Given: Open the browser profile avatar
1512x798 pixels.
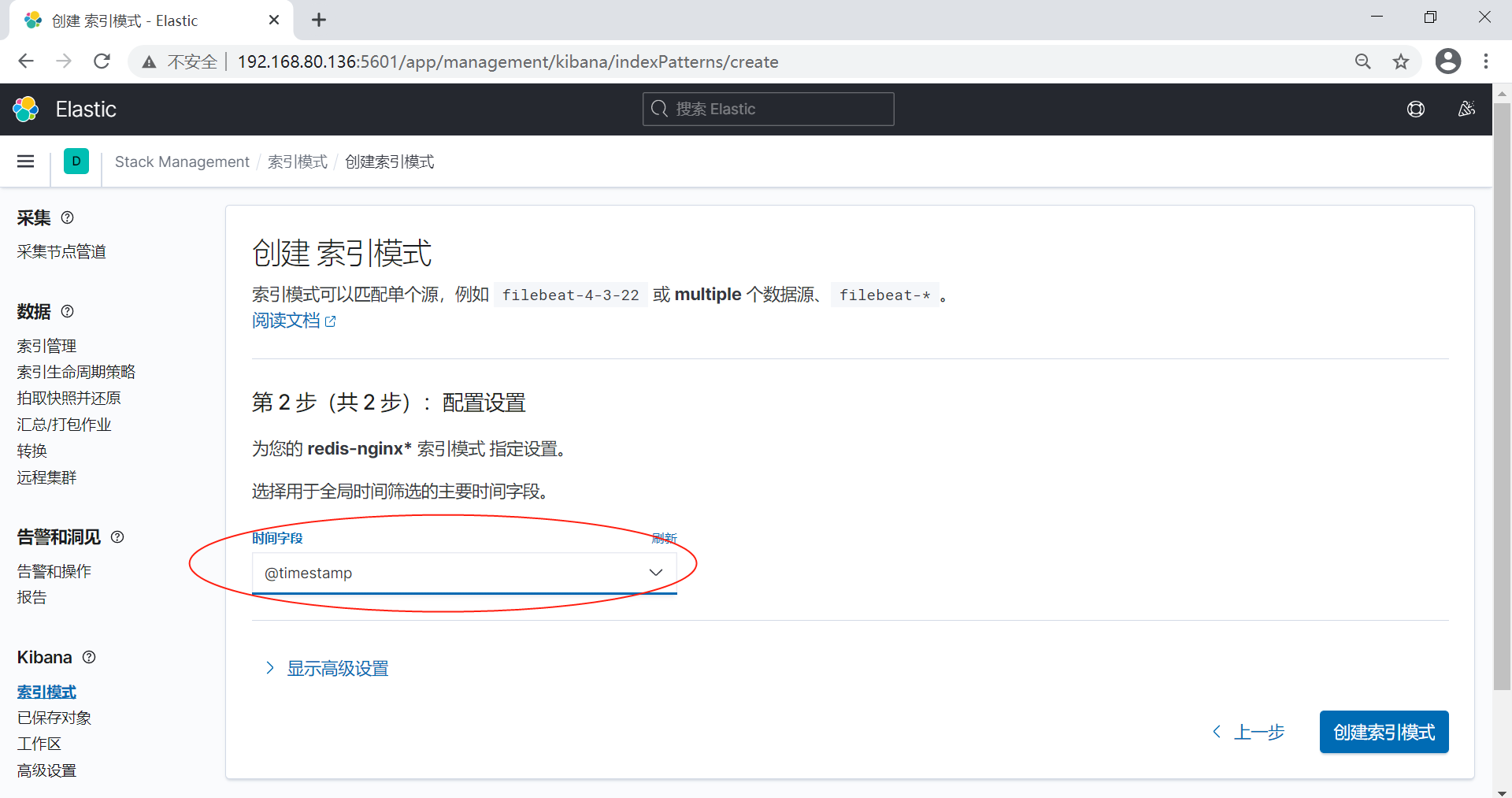Looking at the screenshot, I should pyautogui.click(x=1448, y=61).
